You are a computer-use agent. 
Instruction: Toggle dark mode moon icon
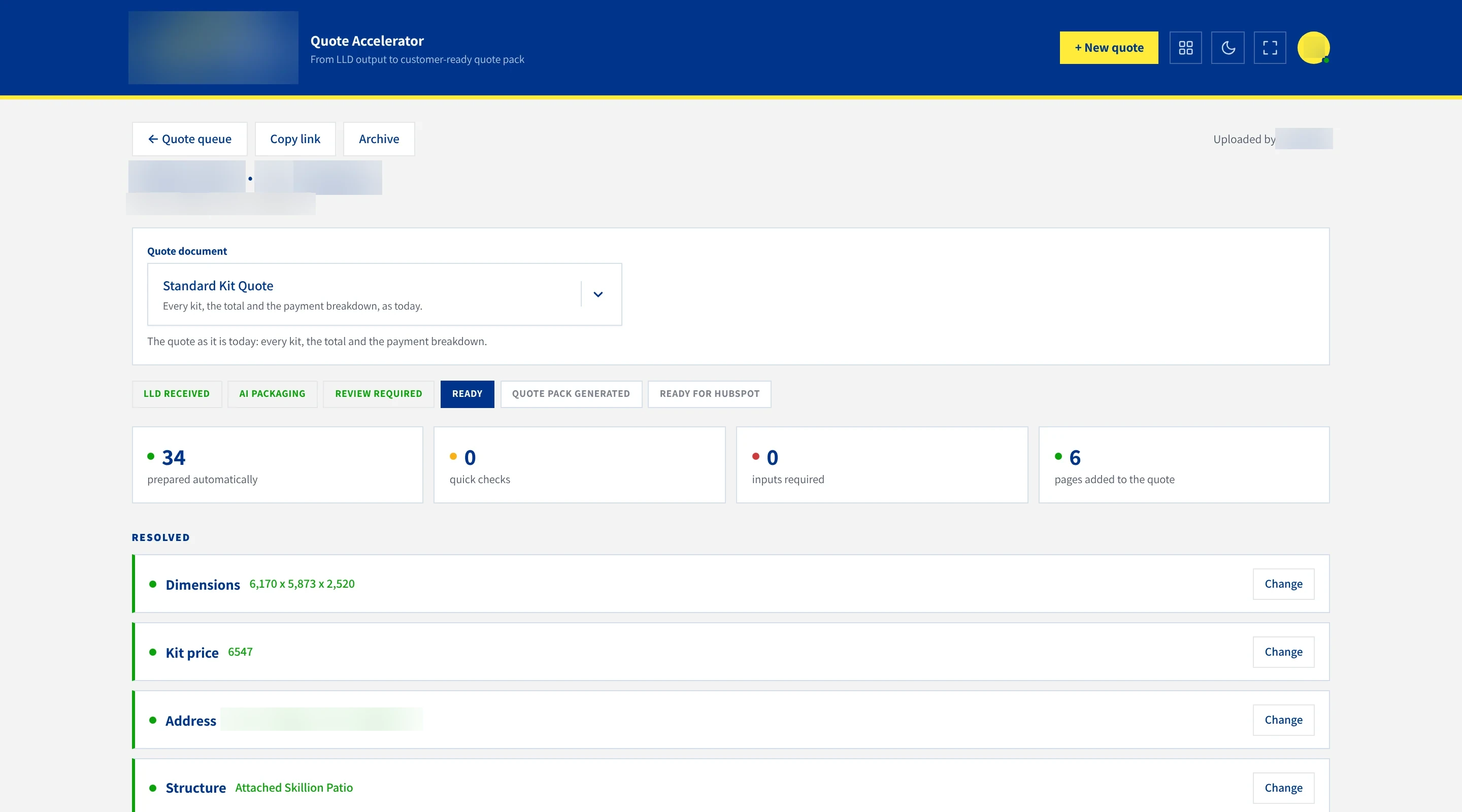[1227, 48]
